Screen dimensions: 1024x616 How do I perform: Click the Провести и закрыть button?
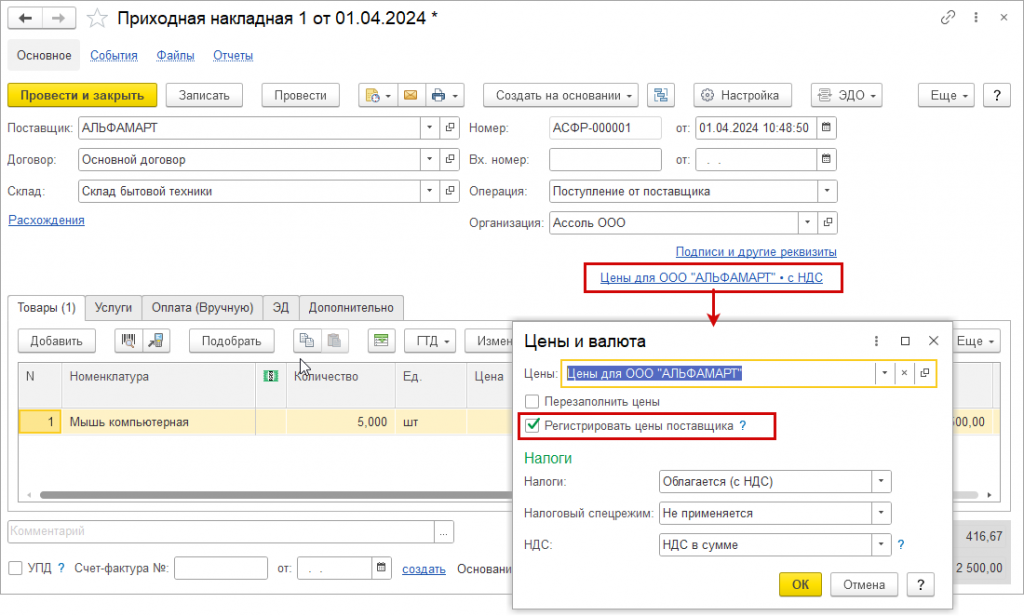point(82,95)
